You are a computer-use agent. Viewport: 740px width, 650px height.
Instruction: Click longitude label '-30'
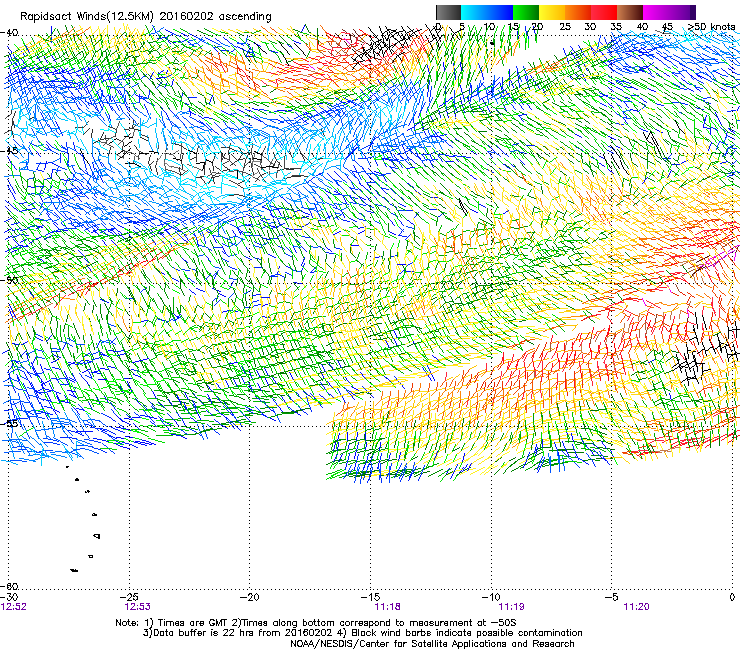click(9, 597)
